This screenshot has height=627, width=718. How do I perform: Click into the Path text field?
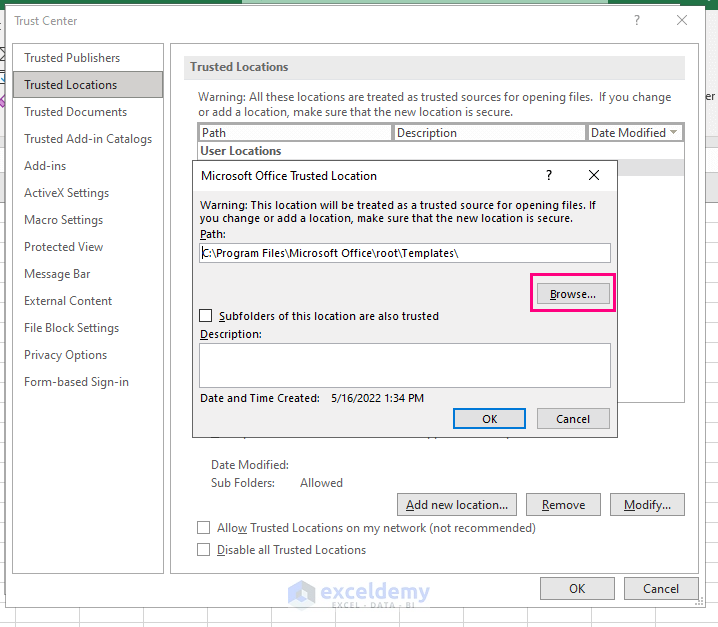tap(405, 253)
